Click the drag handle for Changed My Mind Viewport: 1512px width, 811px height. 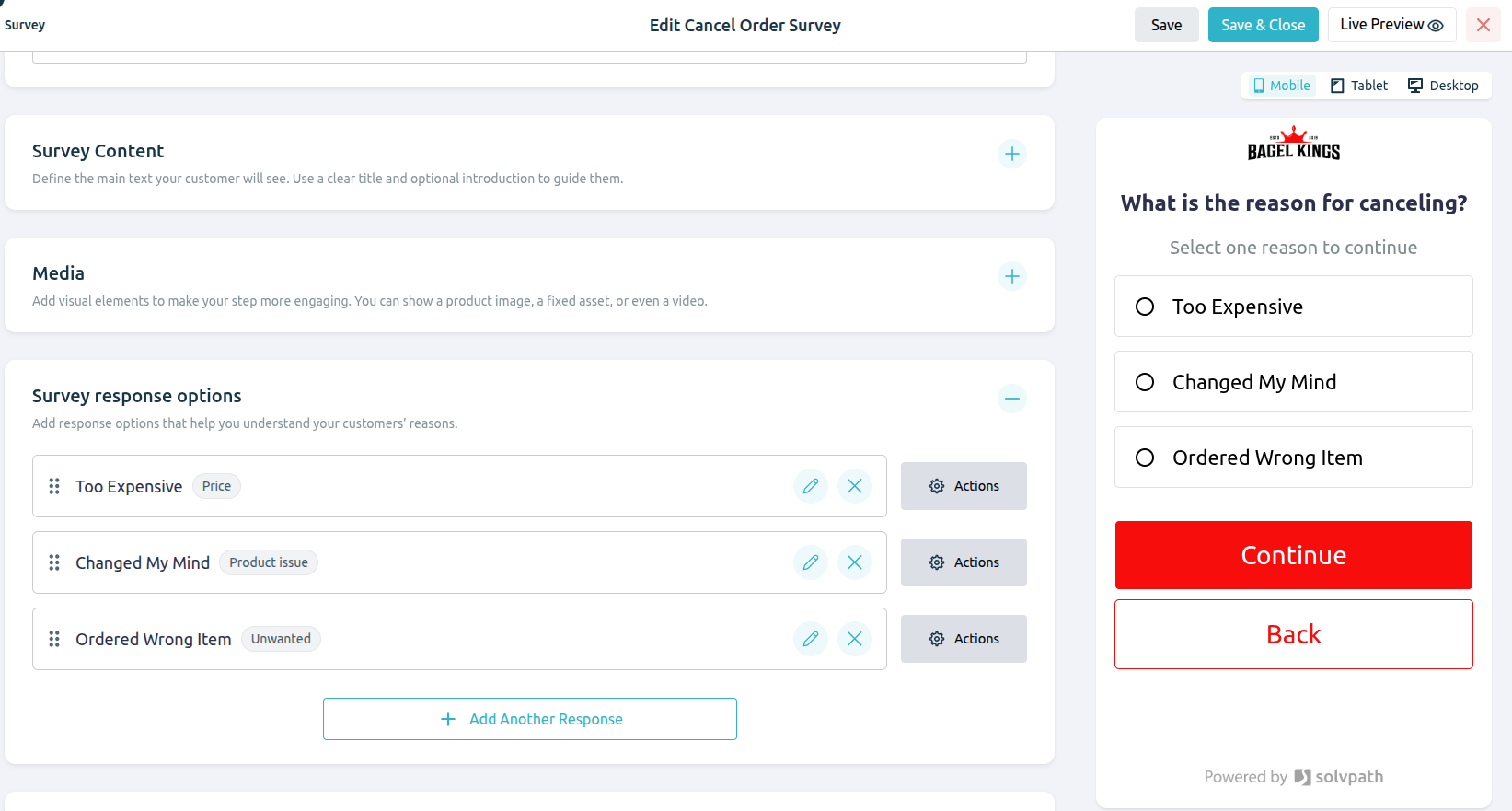coord(54,562)
